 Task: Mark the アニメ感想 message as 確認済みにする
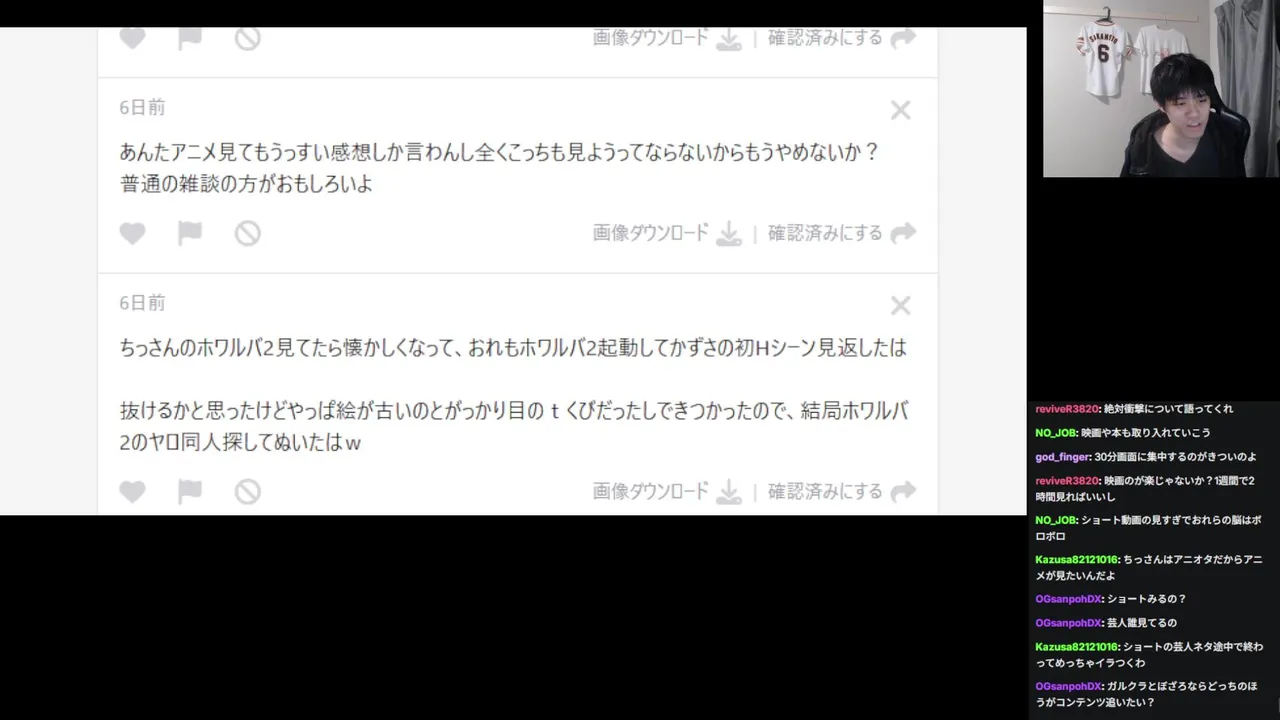click(x=825, y=233)
